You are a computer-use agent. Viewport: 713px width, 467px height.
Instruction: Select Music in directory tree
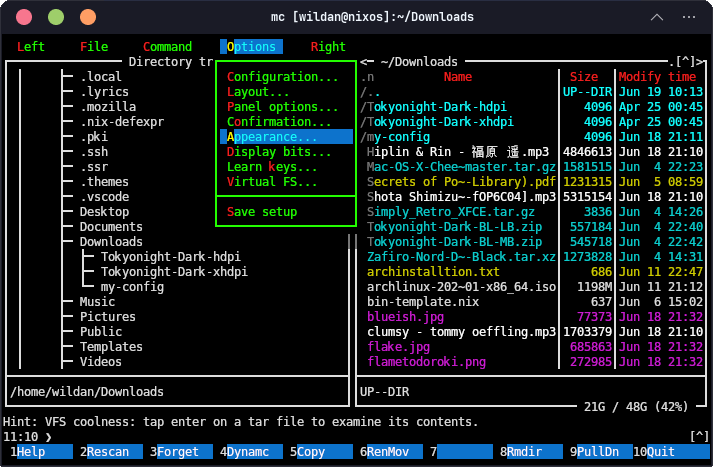coord(97,301)
